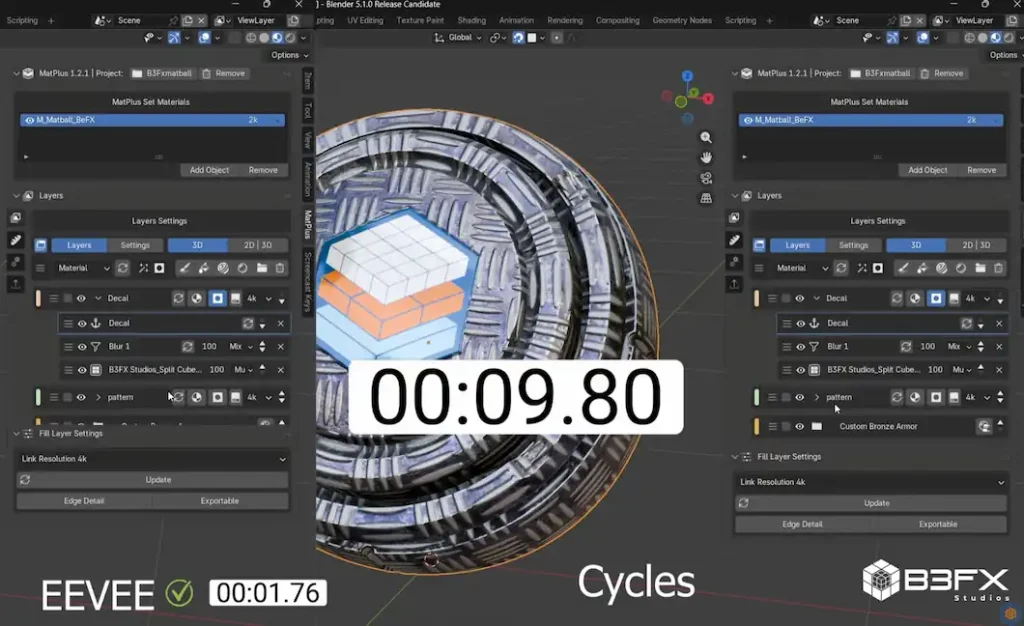Click the orange color tag on the left Decal layer
The height and width of the screenshot is (626, 1024).
[x=38, y=298]
